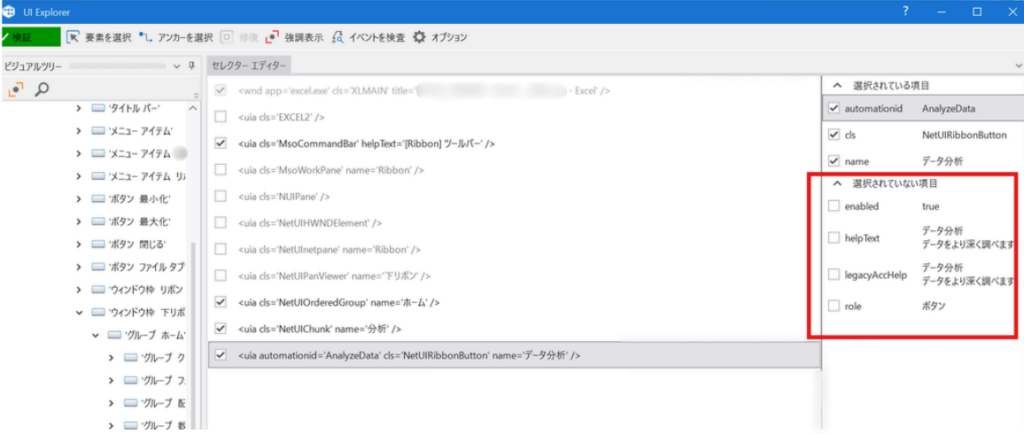Select the 'ボタン 閉じる' tree item
Viewport: 1024px width, 434px height.
coord(130,244)
